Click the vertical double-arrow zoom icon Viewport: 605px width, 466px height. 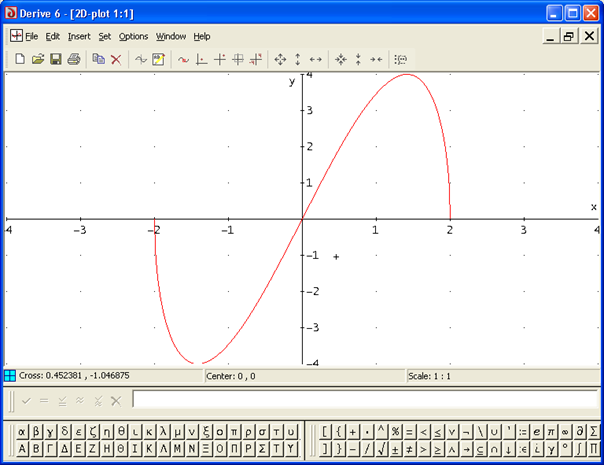(x=297, y=60)
